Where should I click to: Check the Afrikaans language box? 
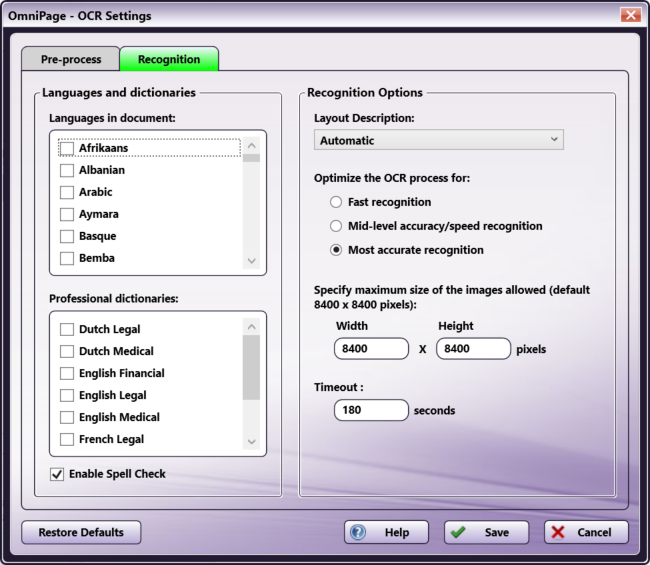[67, 148]
